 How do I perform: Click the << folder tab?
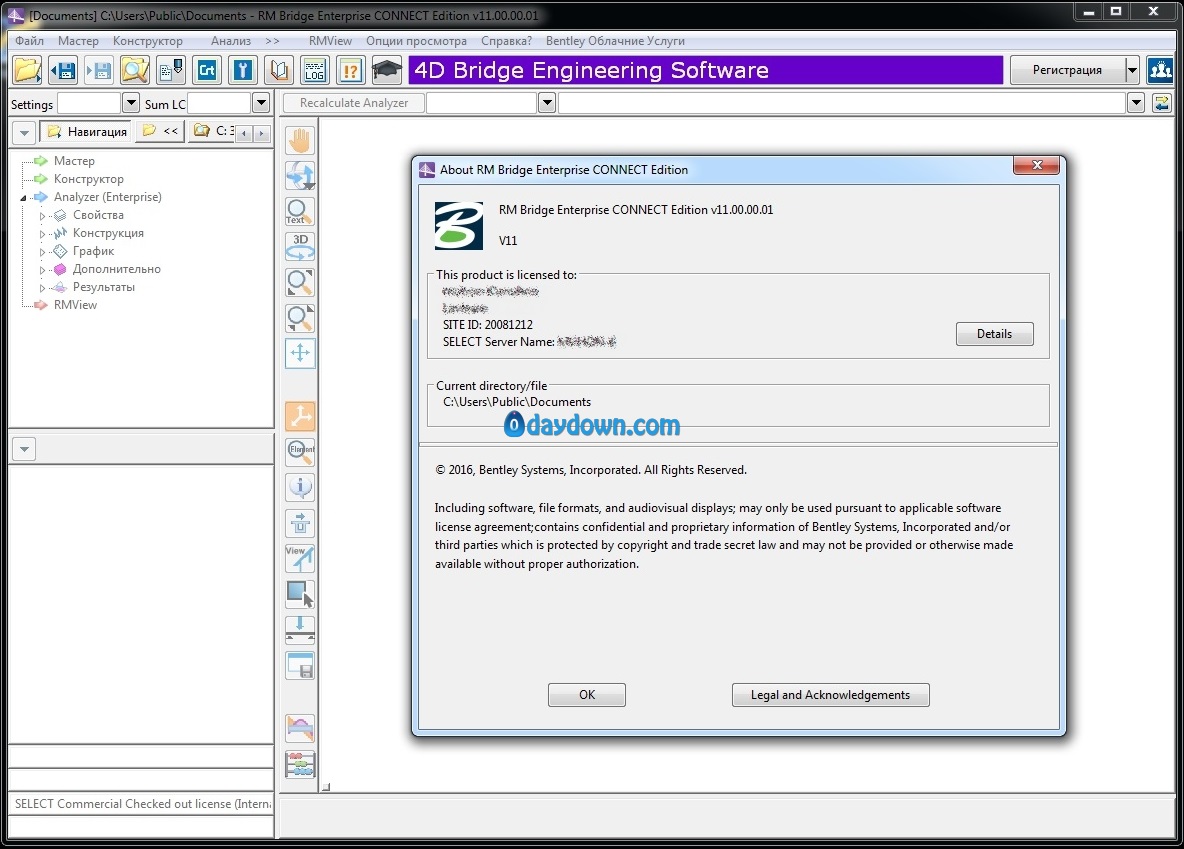[x=161, y=131]
